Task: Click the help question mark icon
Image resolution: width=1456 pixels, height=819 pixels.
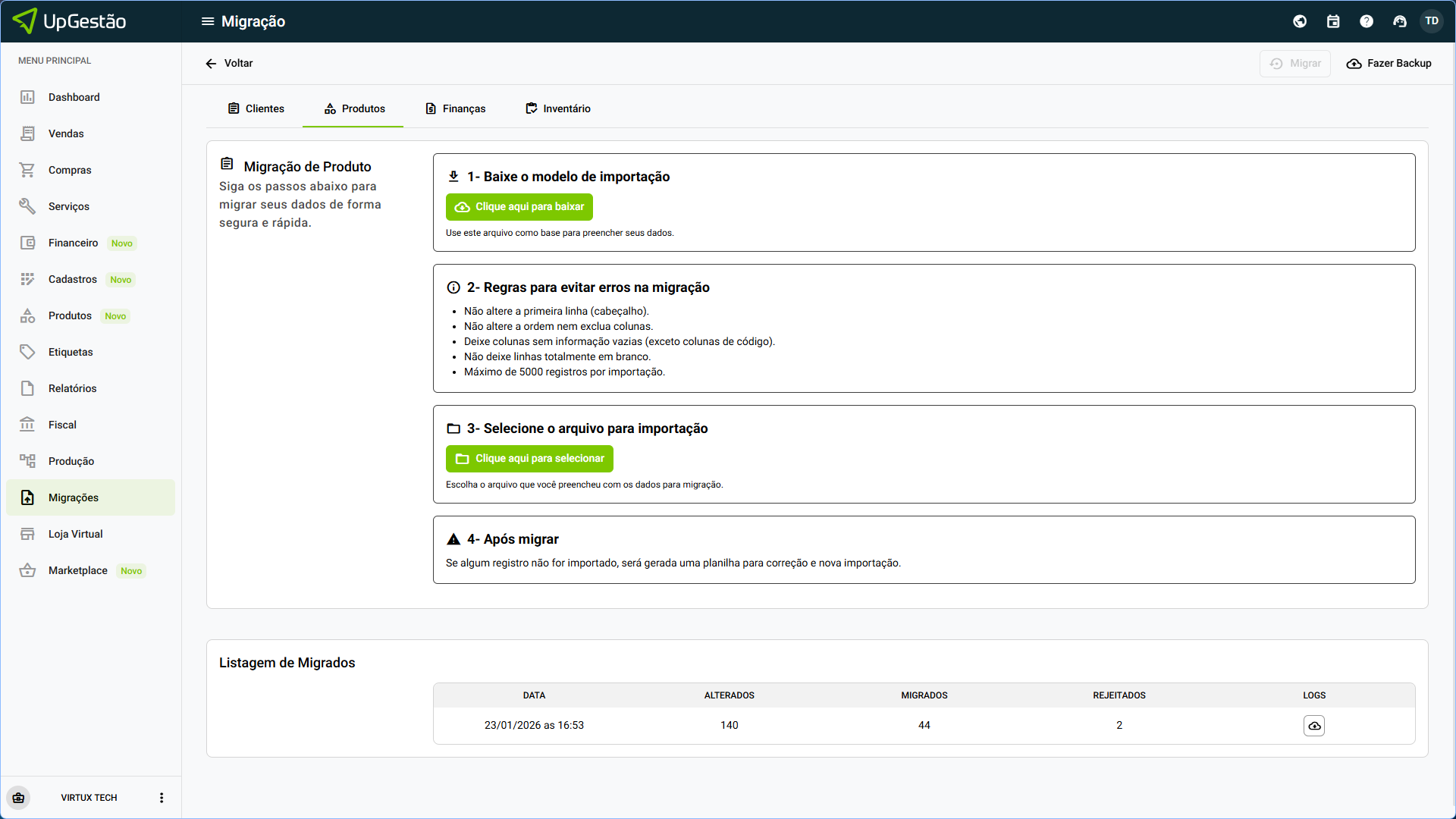Action: click(x=1367, y=21)
